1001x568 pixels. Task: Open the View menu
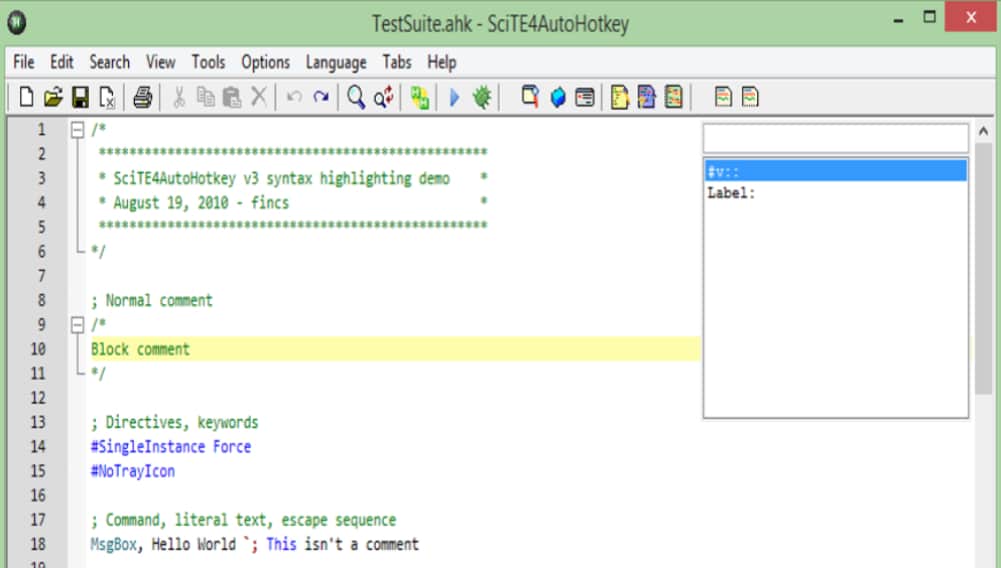(x=160, y=63)
